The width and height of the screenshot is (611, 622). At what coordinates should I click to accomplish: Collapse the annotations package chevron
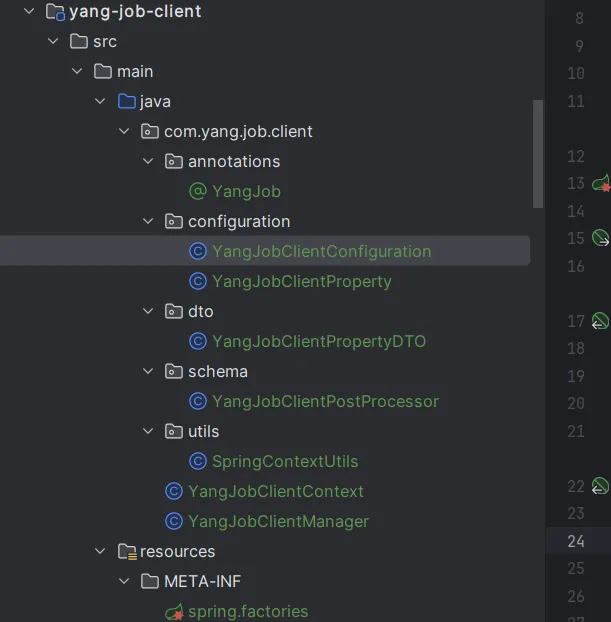pos(148,161)
